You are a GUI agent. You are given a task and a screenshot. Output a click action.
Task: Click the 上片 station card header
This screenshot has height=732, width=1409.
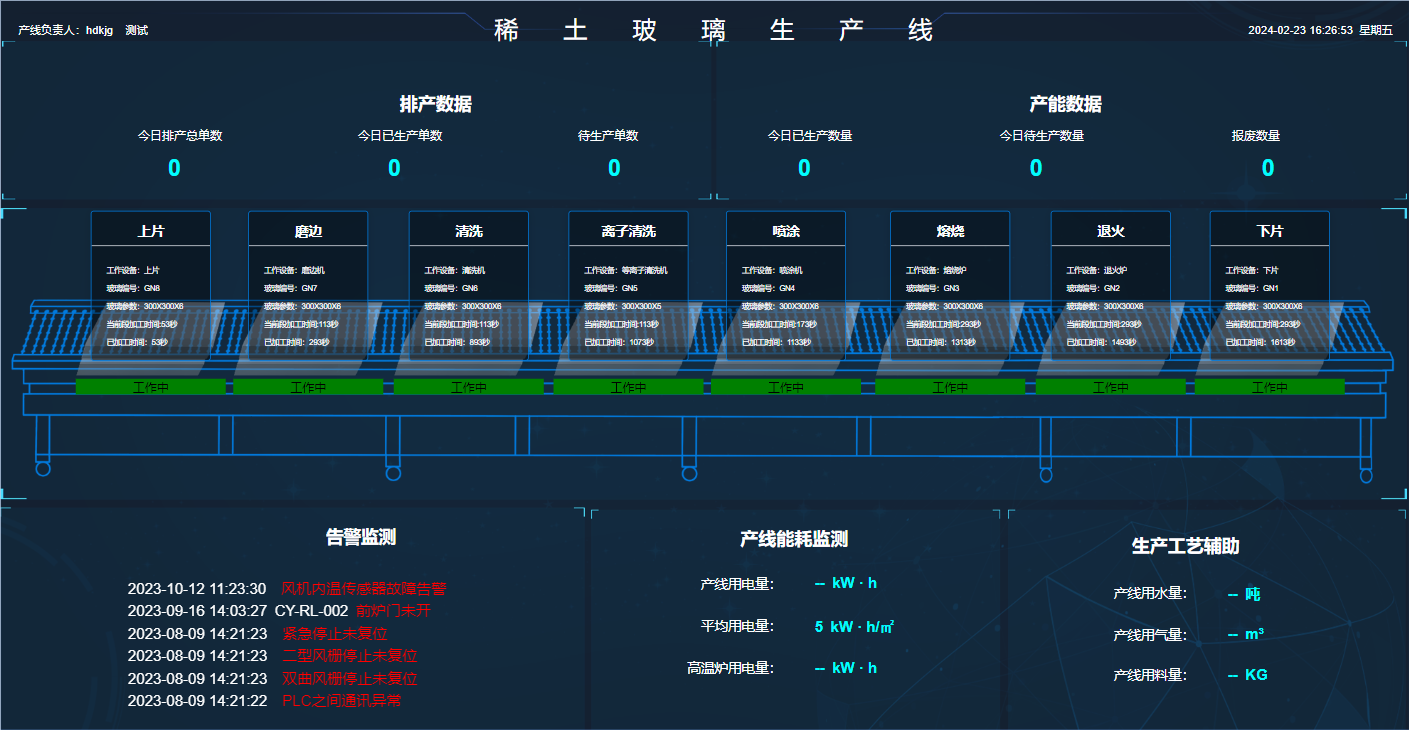click(151, 231)
